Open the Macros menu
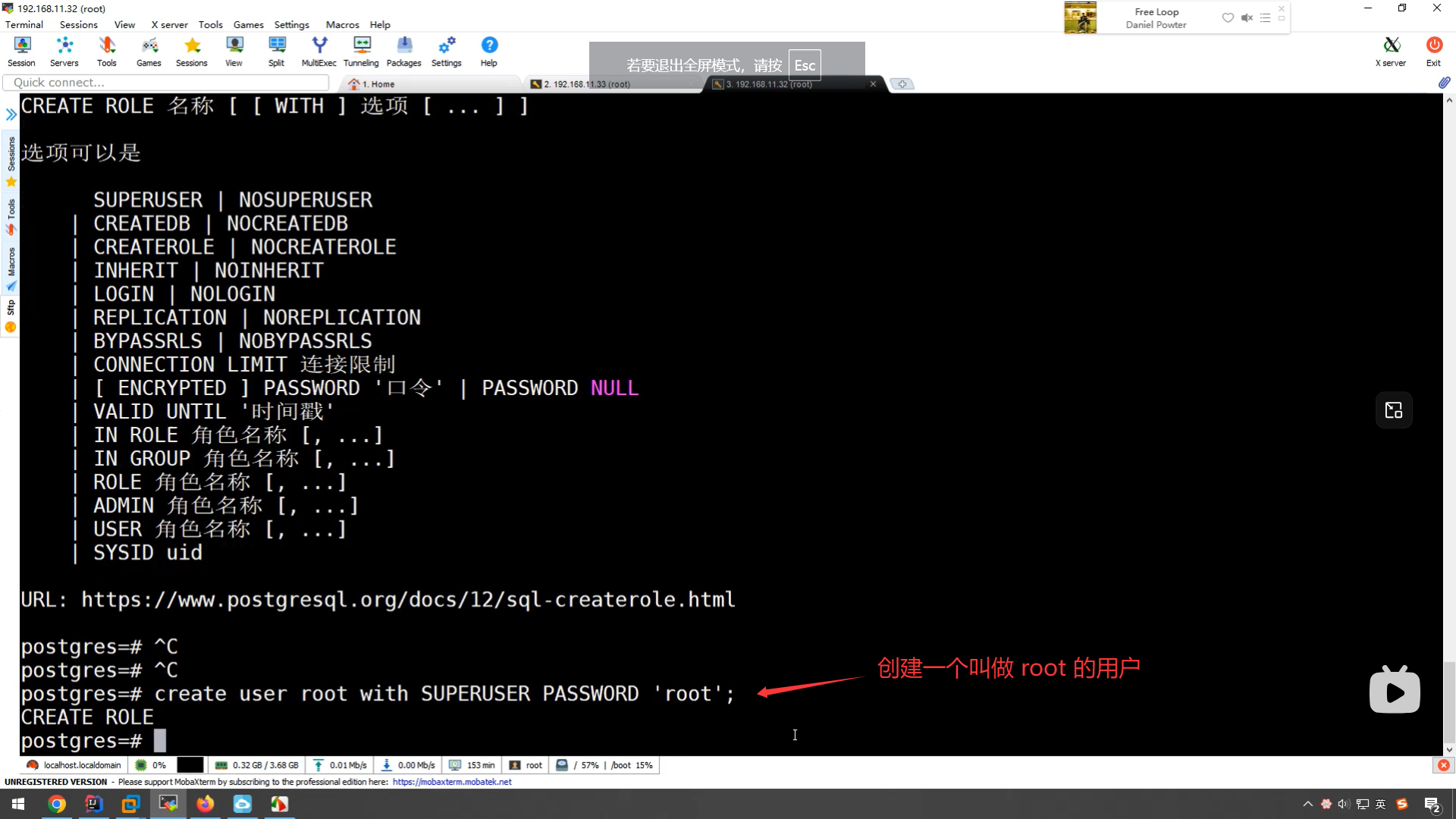The height and width of the screenshot is (819, 1456). pos(342,24)
